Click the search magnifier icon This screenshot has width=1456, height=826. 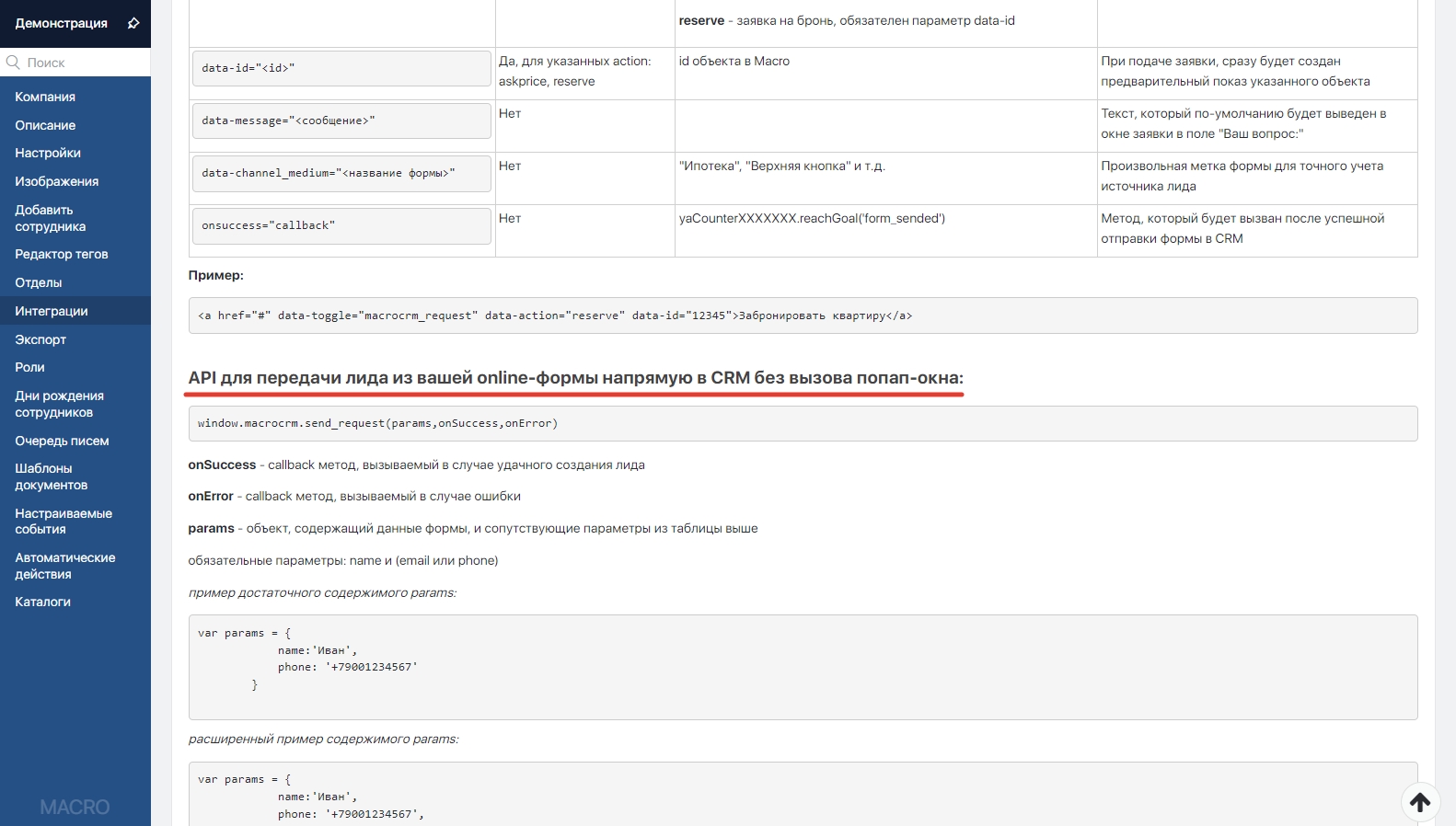click(13, 63)
